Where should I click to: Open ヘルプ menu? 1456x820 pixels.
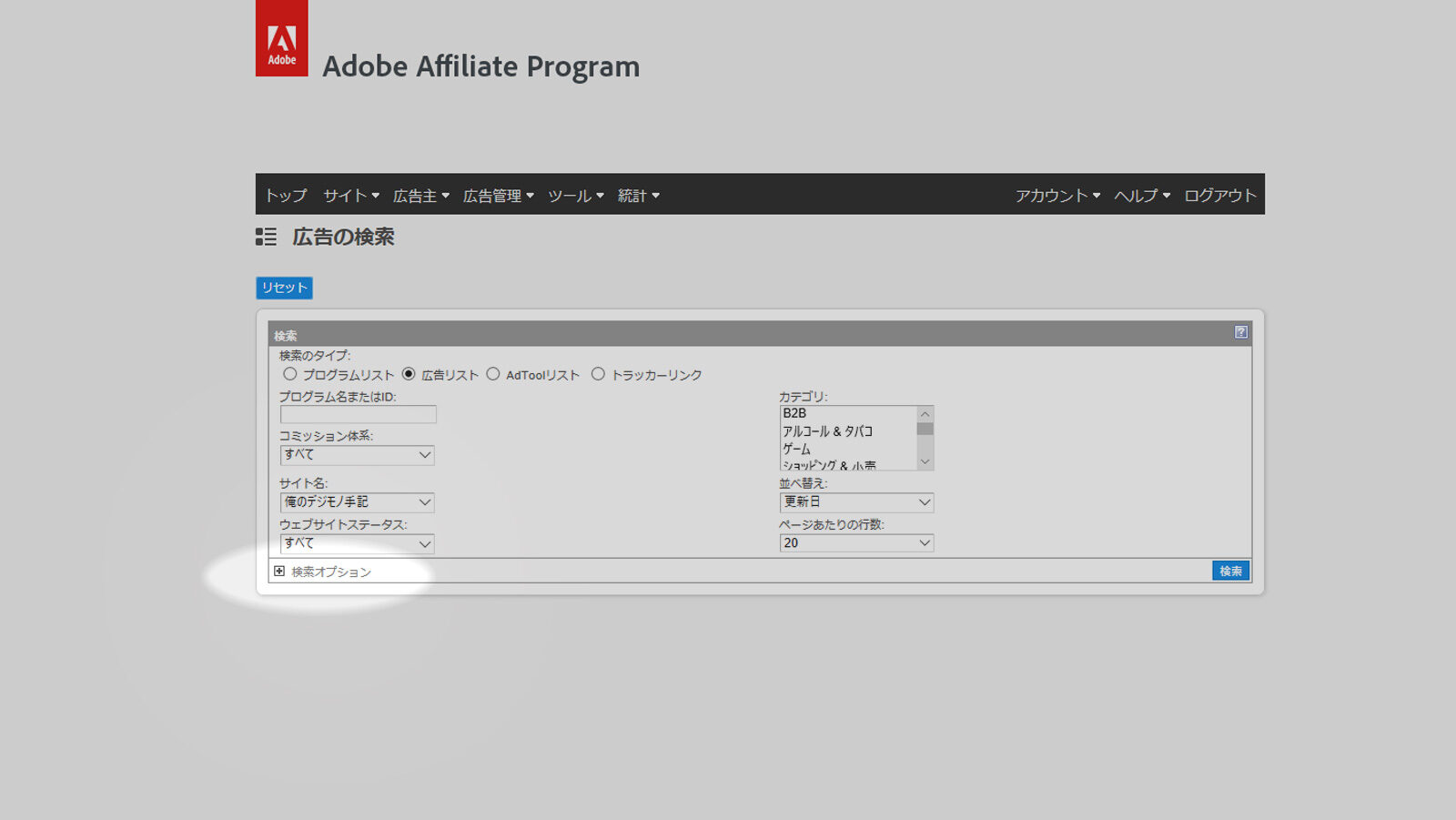click(x=1143, y=195)
